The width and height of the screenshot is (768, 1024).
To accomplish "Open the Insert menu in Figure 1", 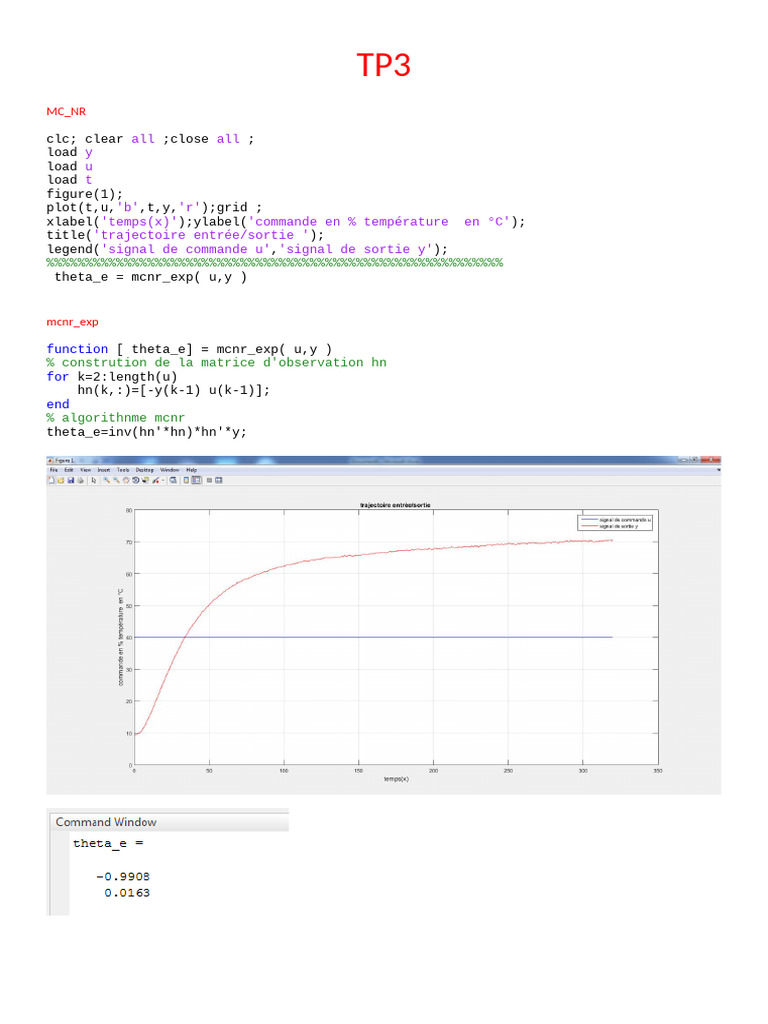I will 104,470.
